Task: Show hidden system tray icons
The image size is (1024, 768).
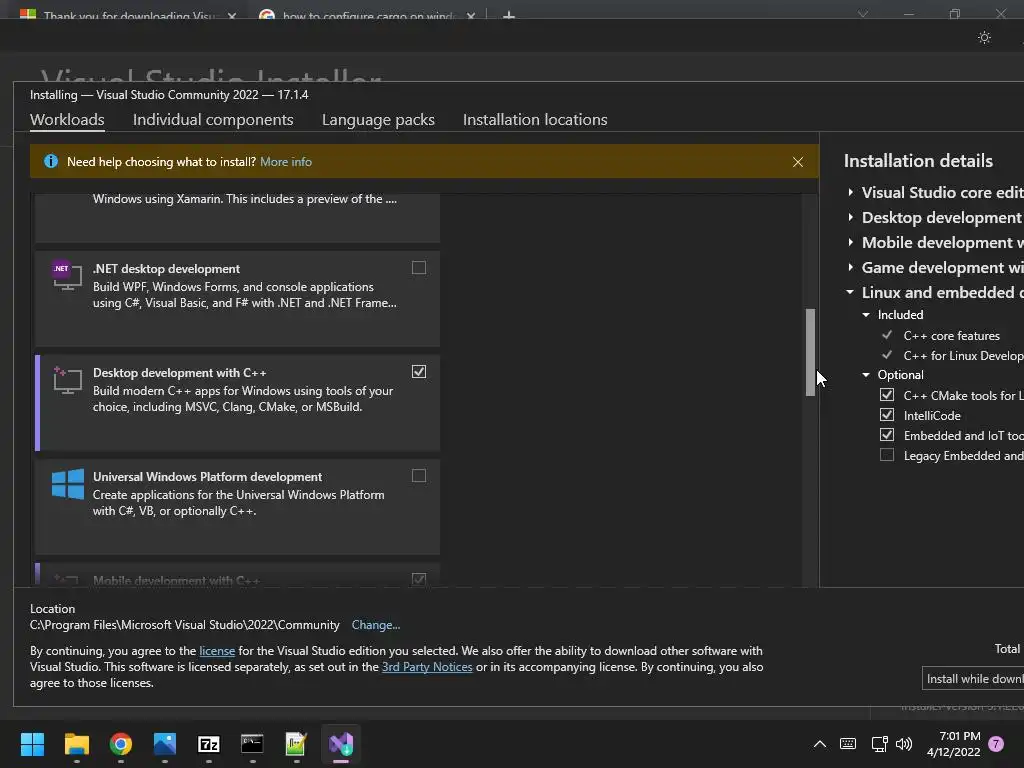Action: click(820, 744)
